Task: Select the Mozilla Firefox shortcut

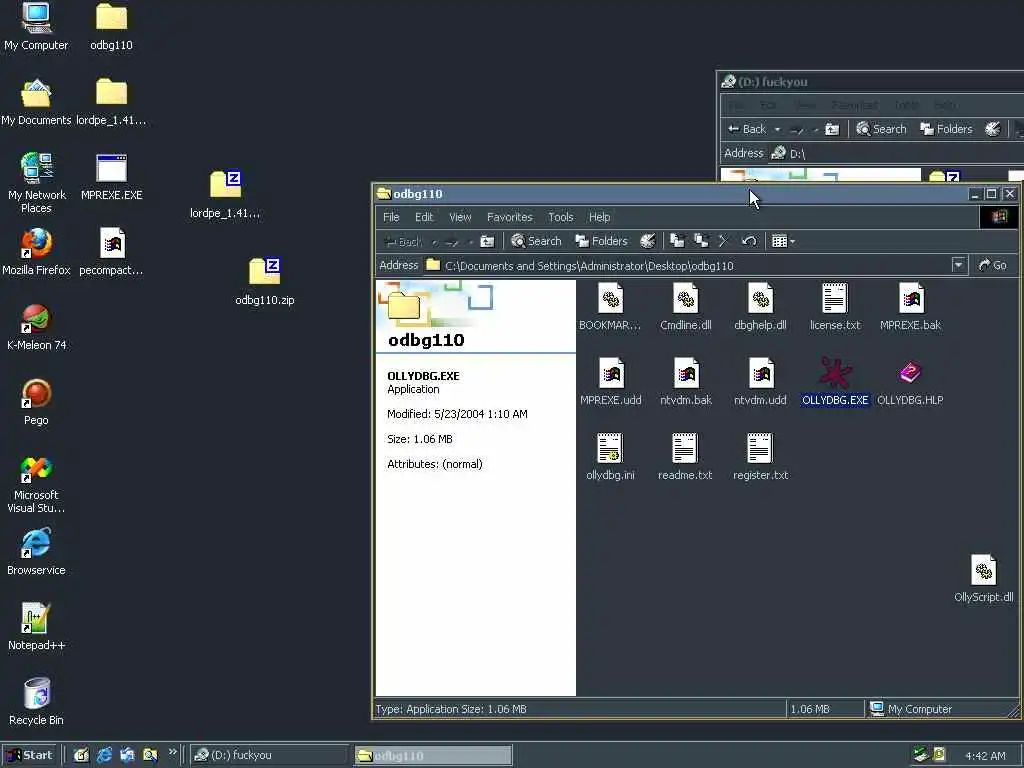Action: pyautogui.click(x=36, y=251)
